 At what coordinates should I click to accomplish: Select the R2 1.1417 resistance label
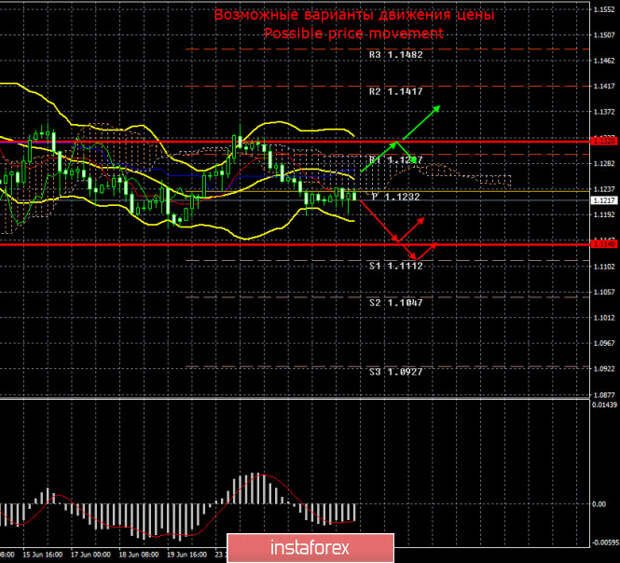pyautogui.click(x=395, y=92)
